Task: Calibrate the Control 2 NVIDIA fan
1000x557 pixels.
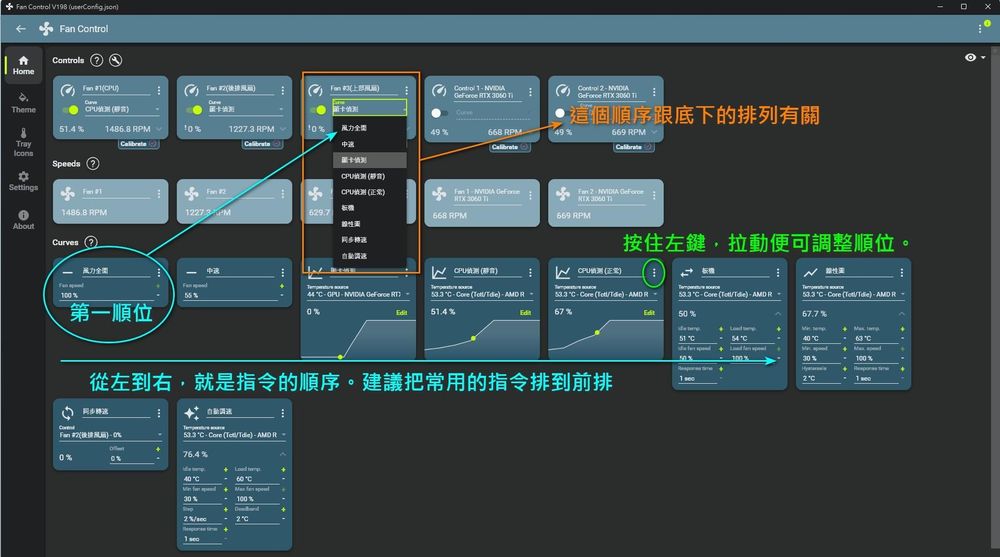Action: click(633, 147)
